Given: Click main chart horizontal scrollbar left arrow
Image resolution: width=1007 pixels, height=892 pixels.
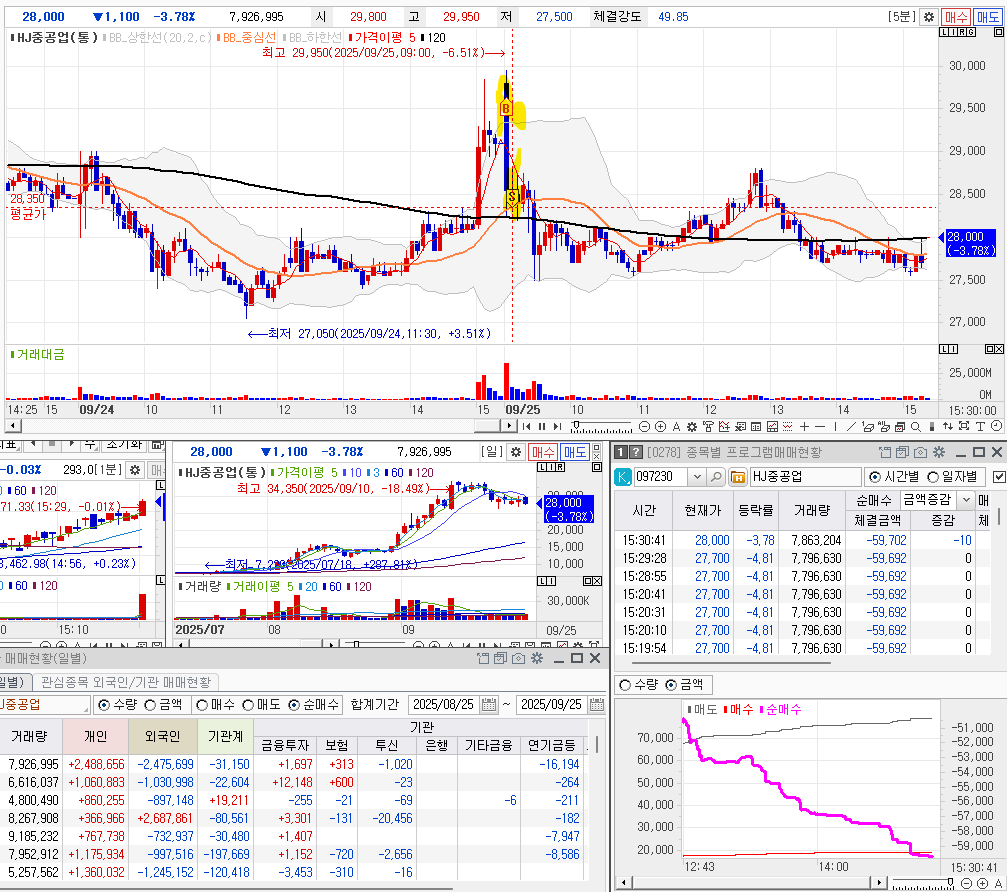Looking at the screenshot, I should click(x=11, y=426).
